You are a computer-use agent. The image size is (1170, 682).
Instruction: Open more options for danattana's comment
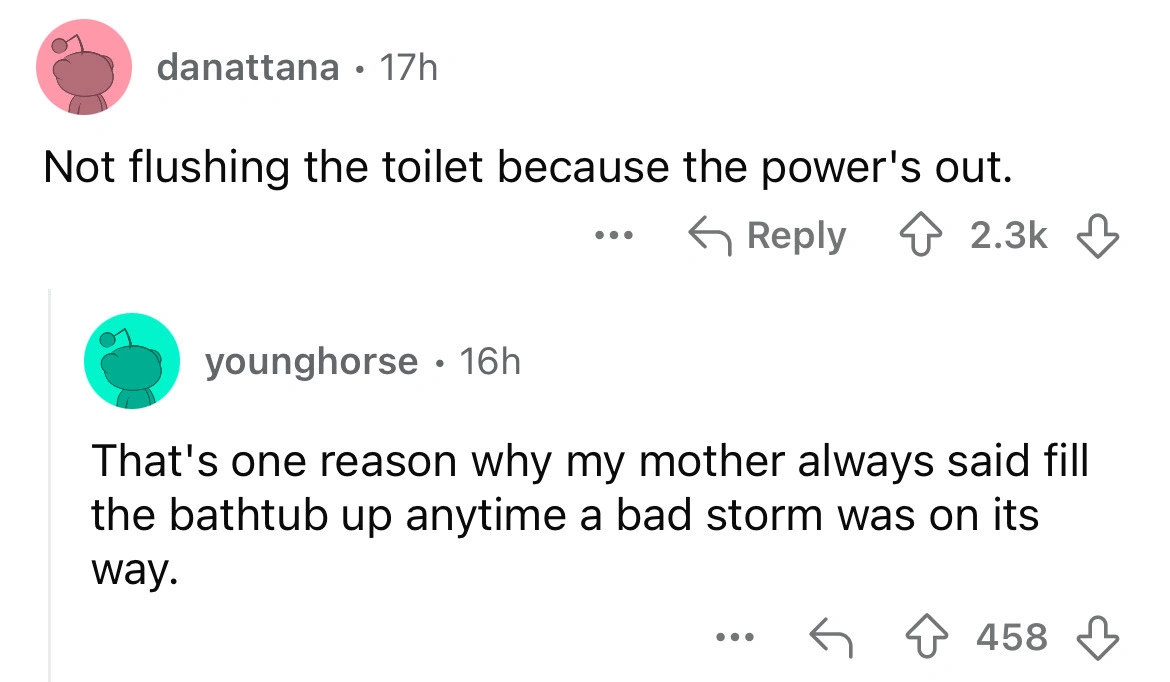tap(609, 236)
